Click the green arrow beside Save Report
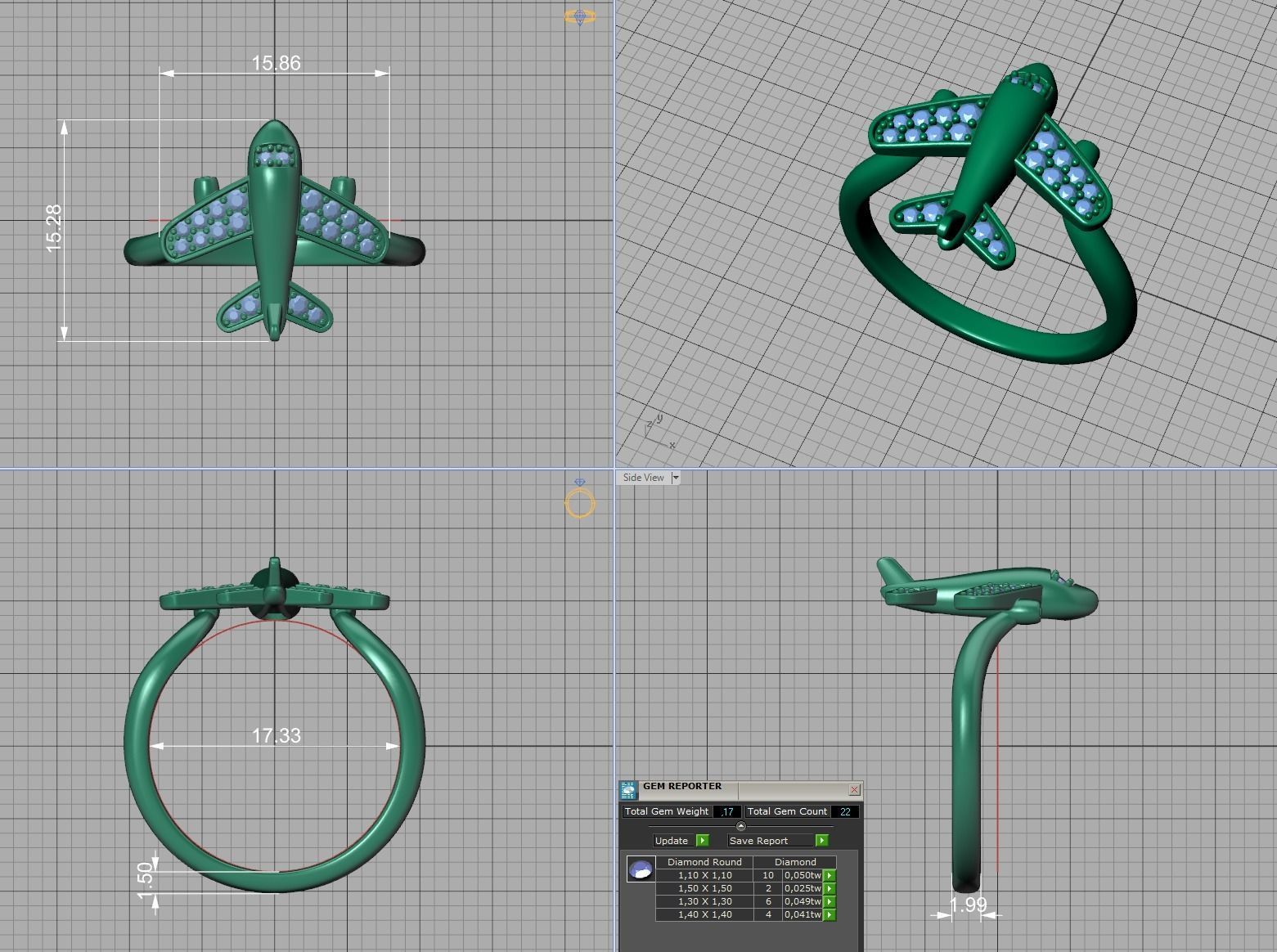1277x952 pixels. pos(823,840)
